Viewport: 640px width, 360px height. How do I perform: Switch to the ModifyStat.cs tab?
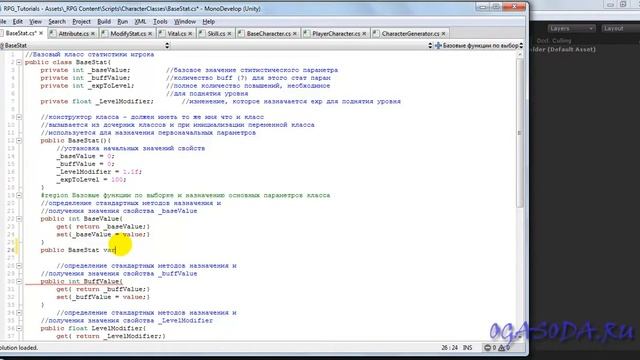tap(127, 33)
